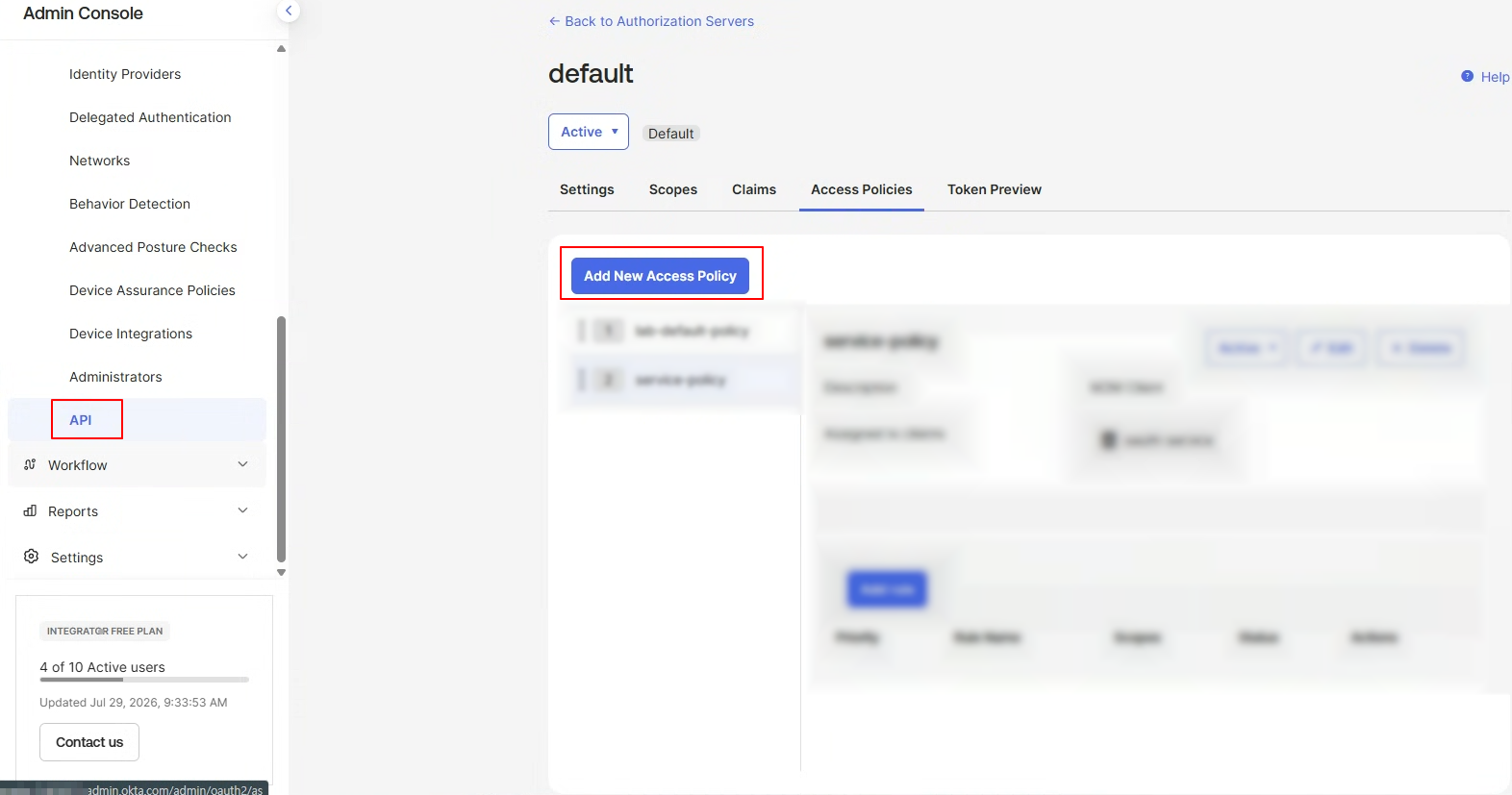Select the first policy row in list
The image size is (1512, 795).
680,331
